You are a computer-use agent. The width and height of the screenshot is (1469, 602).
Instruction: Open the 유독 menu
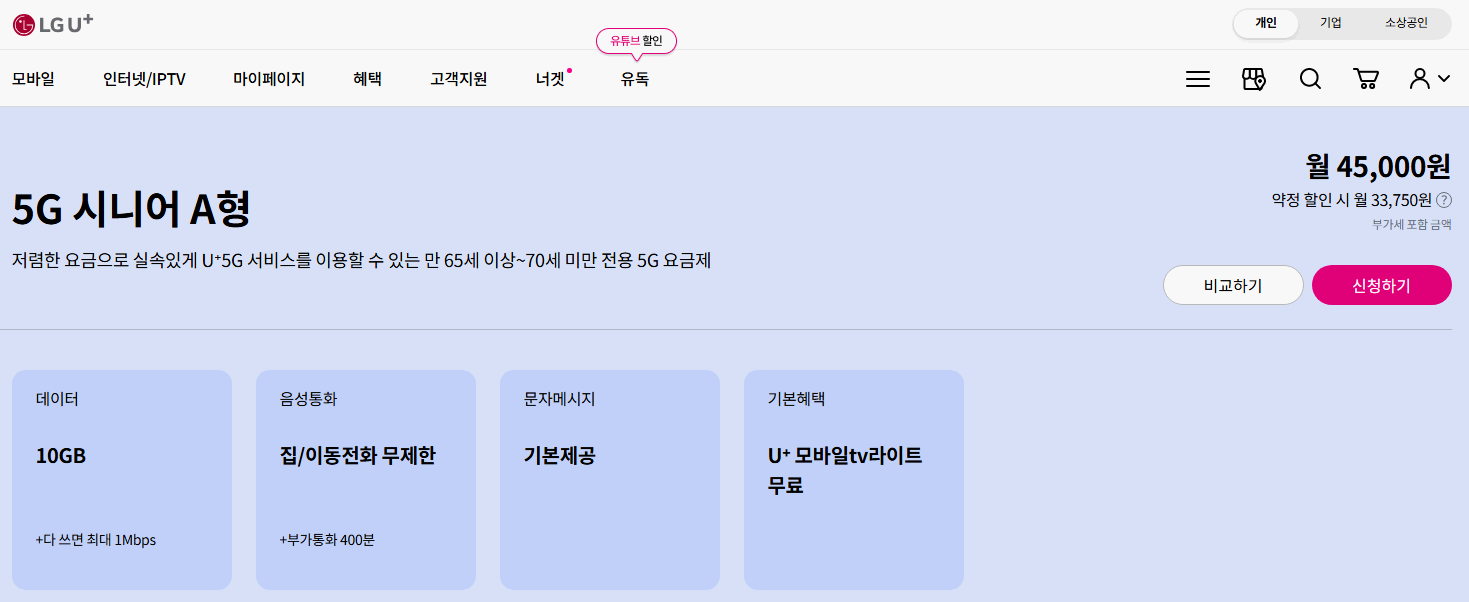(634, 77)
